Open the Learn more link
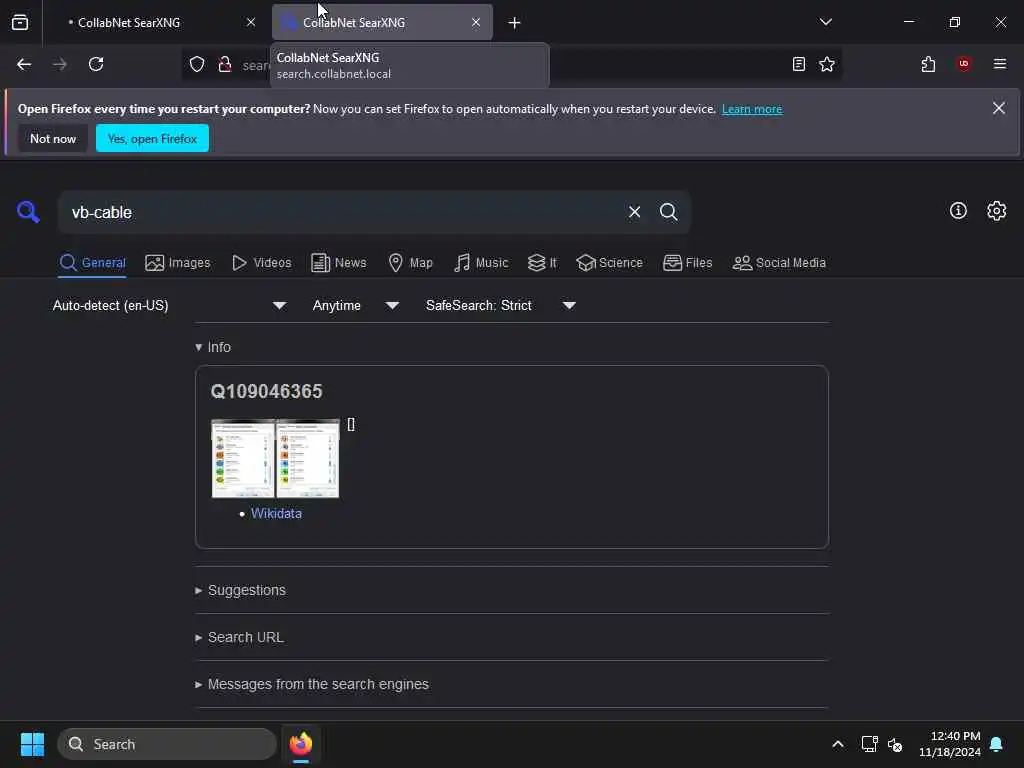This screenshot has width=1024, height=768. (x=752, y=109)
